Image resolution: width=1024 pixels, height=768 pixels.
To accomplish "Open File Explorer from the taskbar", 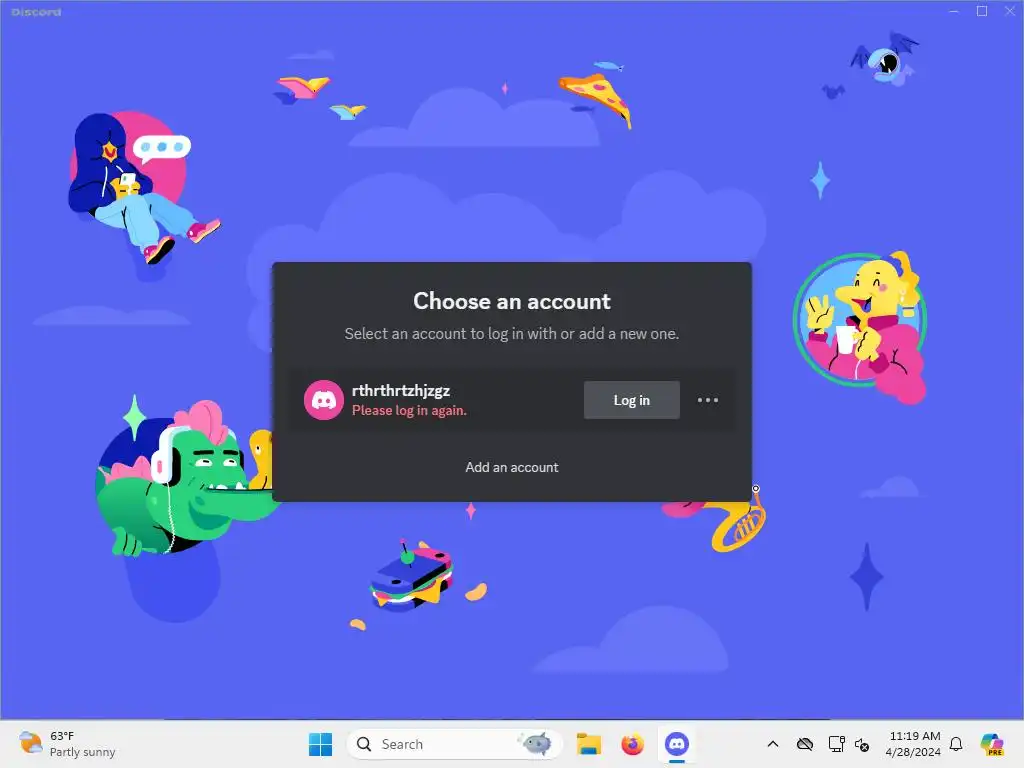I will click(x=589, y=744).
